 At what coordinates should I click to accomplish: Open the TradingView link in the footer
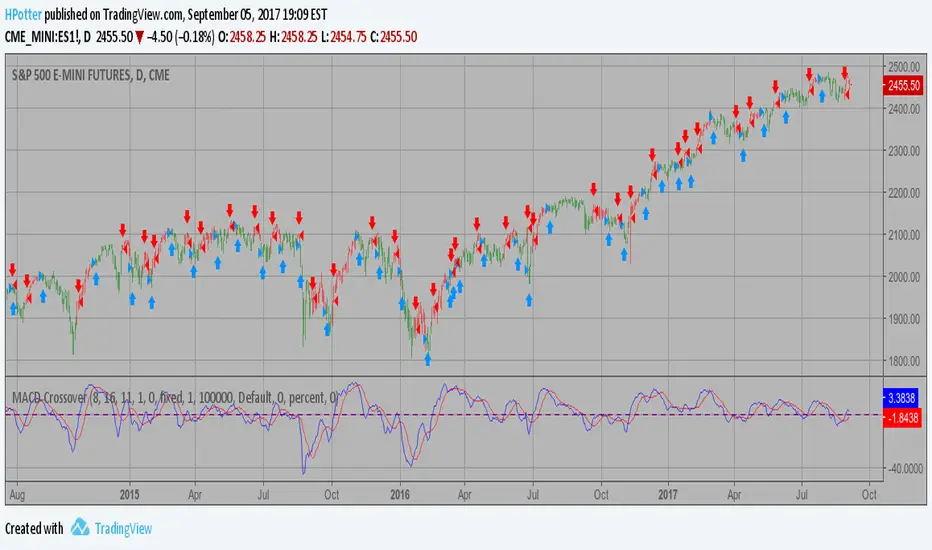123,529
